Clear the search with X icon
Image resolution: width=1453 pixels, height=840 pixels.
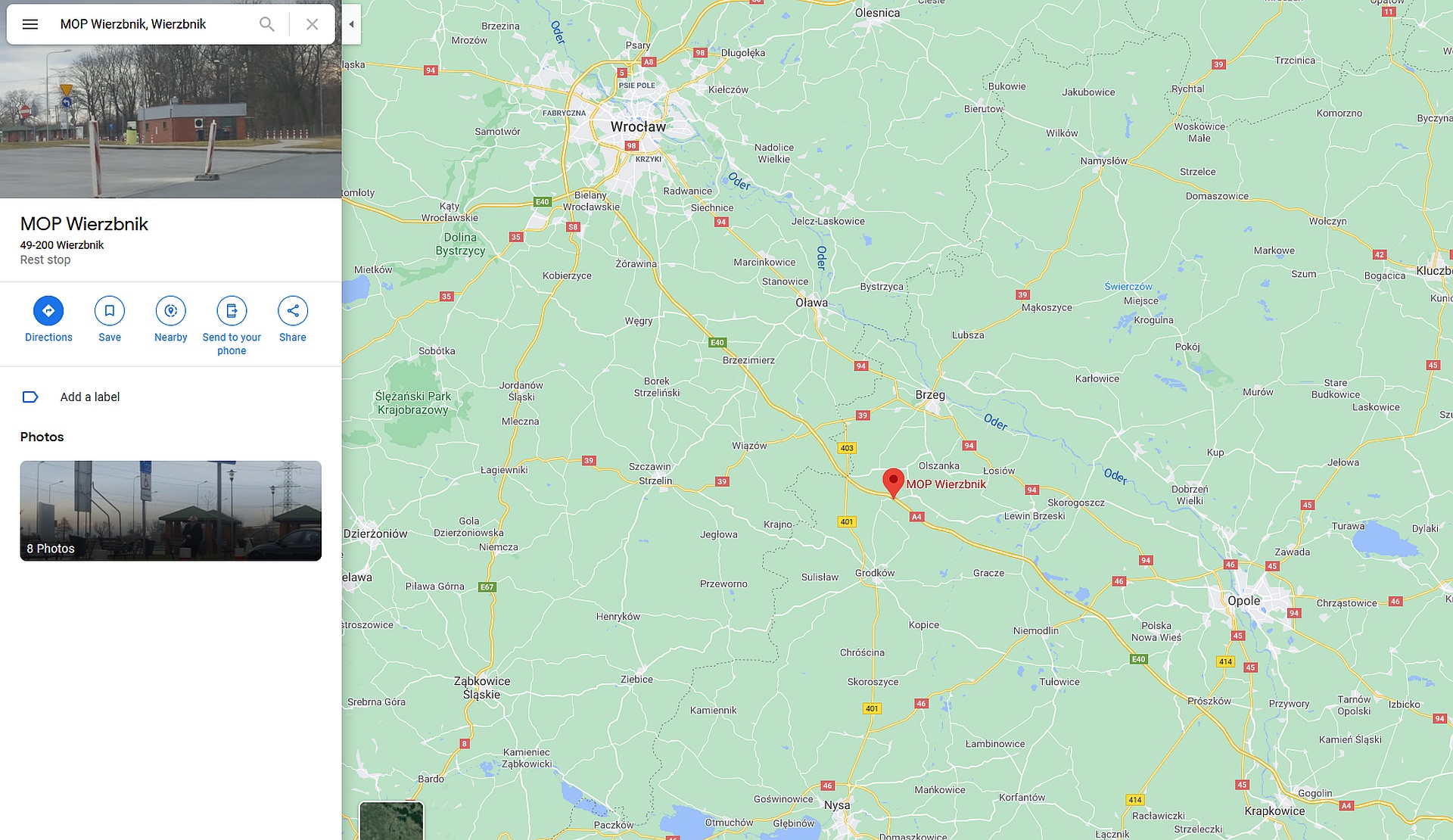(x=312, y=24)
